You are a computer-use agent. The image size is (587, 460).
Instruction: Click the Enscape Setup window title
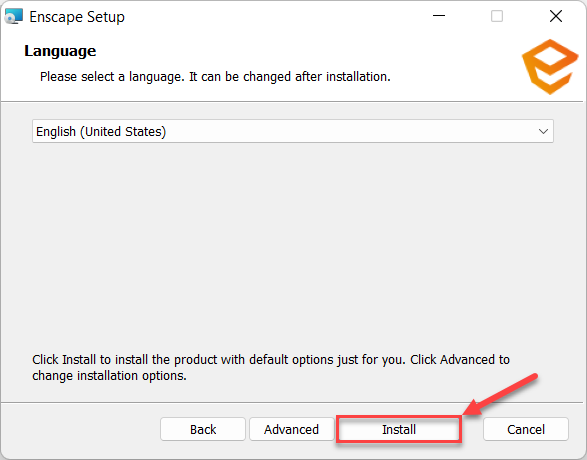tap(77, 17)
